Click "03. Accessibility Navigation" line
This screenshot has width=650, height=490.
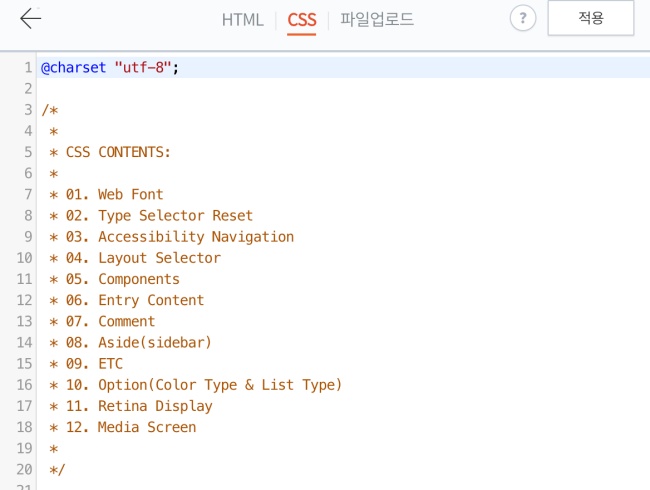(171, 237)
